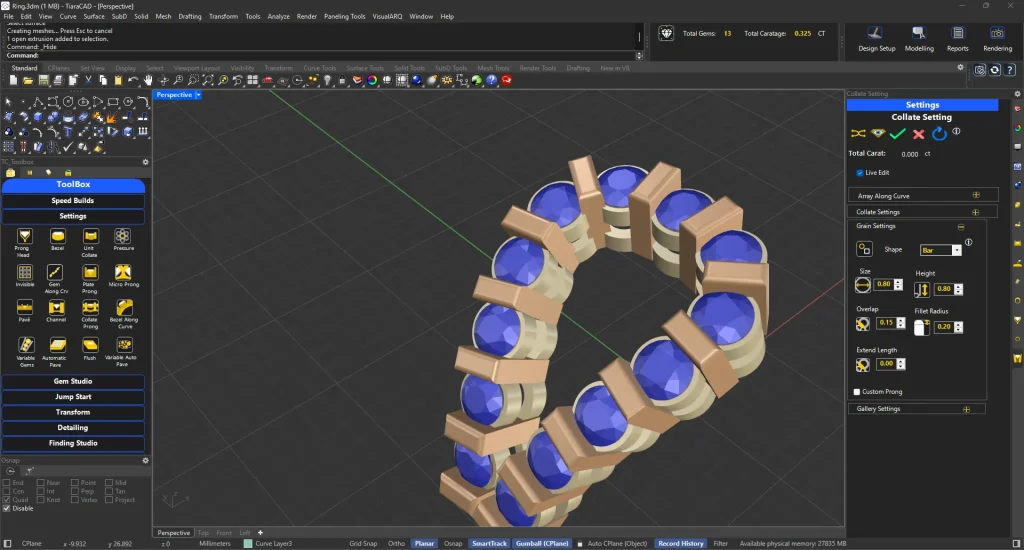
Task: Open the Micro Prong tool
Action: tap(124, 272)
